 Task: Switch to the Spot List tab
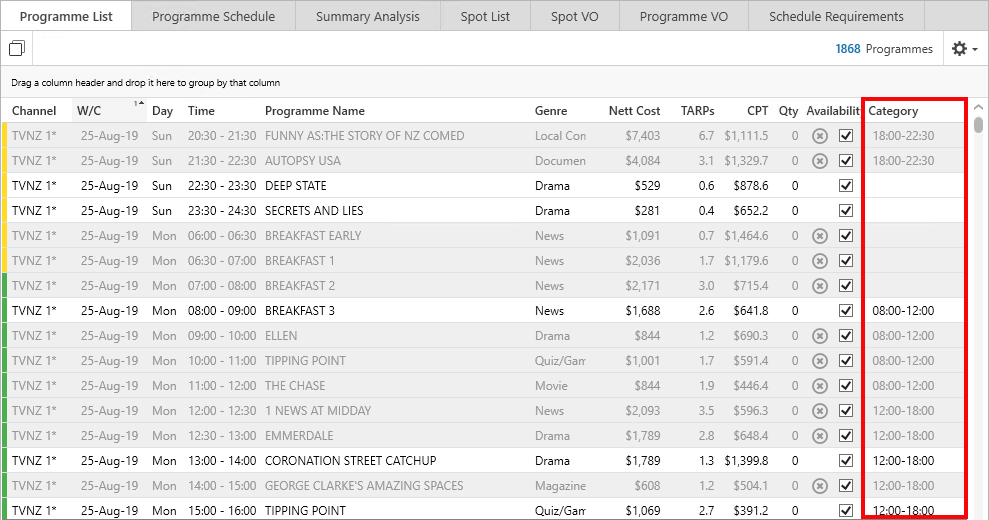click(485, 16)
